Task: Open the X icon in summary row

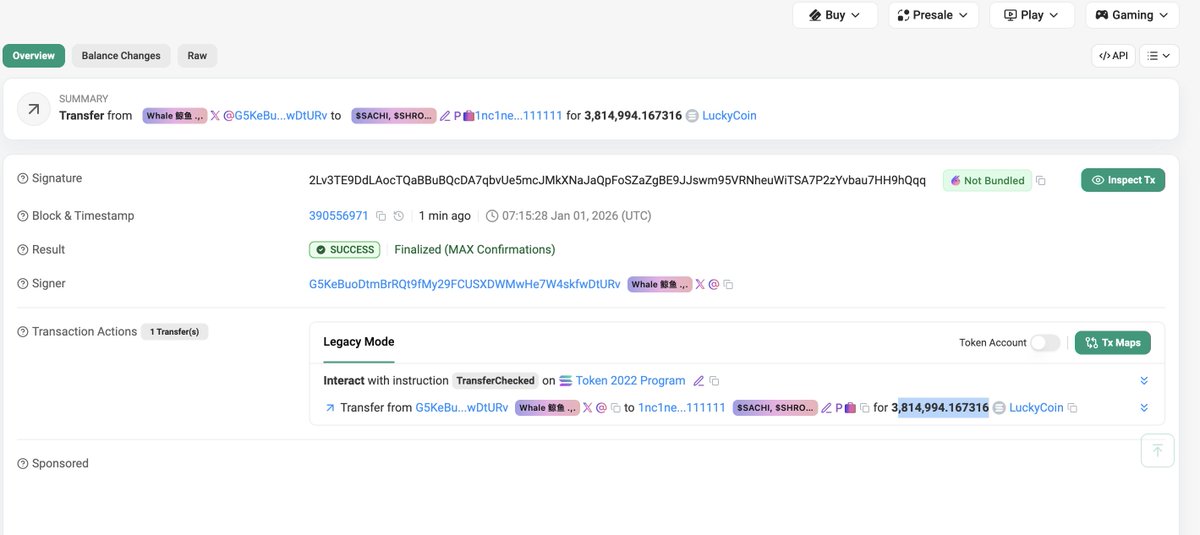Action: pyautogui.click(x=215, y=116)
